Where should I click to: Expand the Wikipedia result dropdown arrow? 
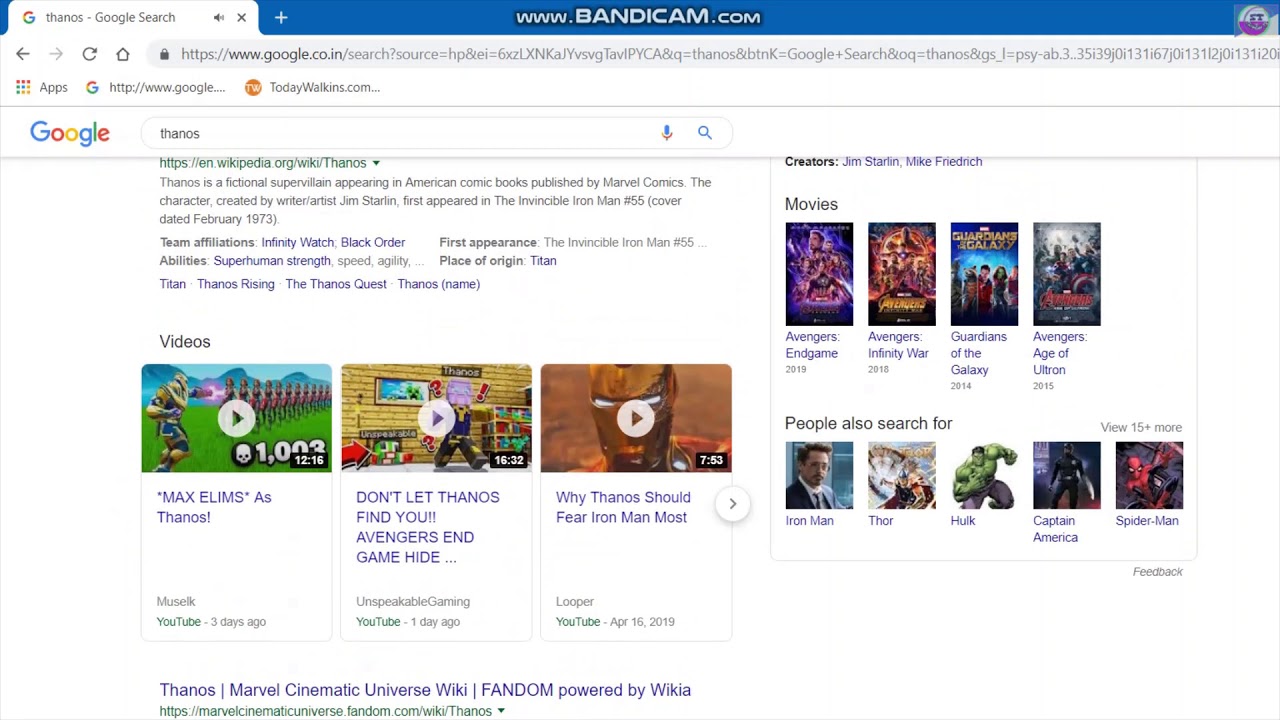(x=376, y=163)
